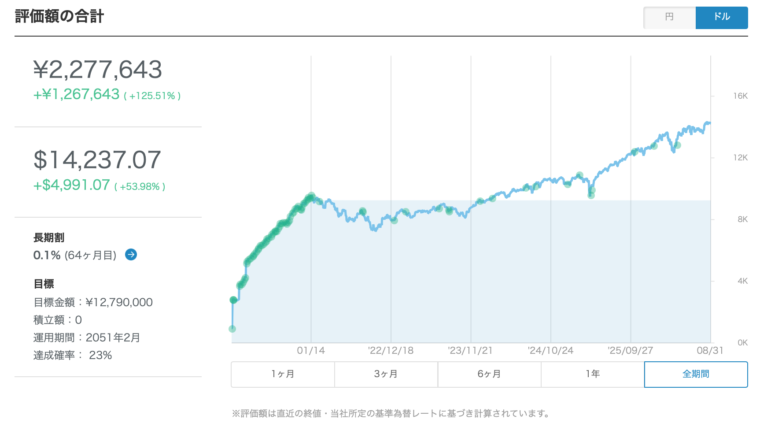The width and height of the screenshot is (760, 423).
Task: Open the 長期割 blue arrow icon
Action: (131, 254)
